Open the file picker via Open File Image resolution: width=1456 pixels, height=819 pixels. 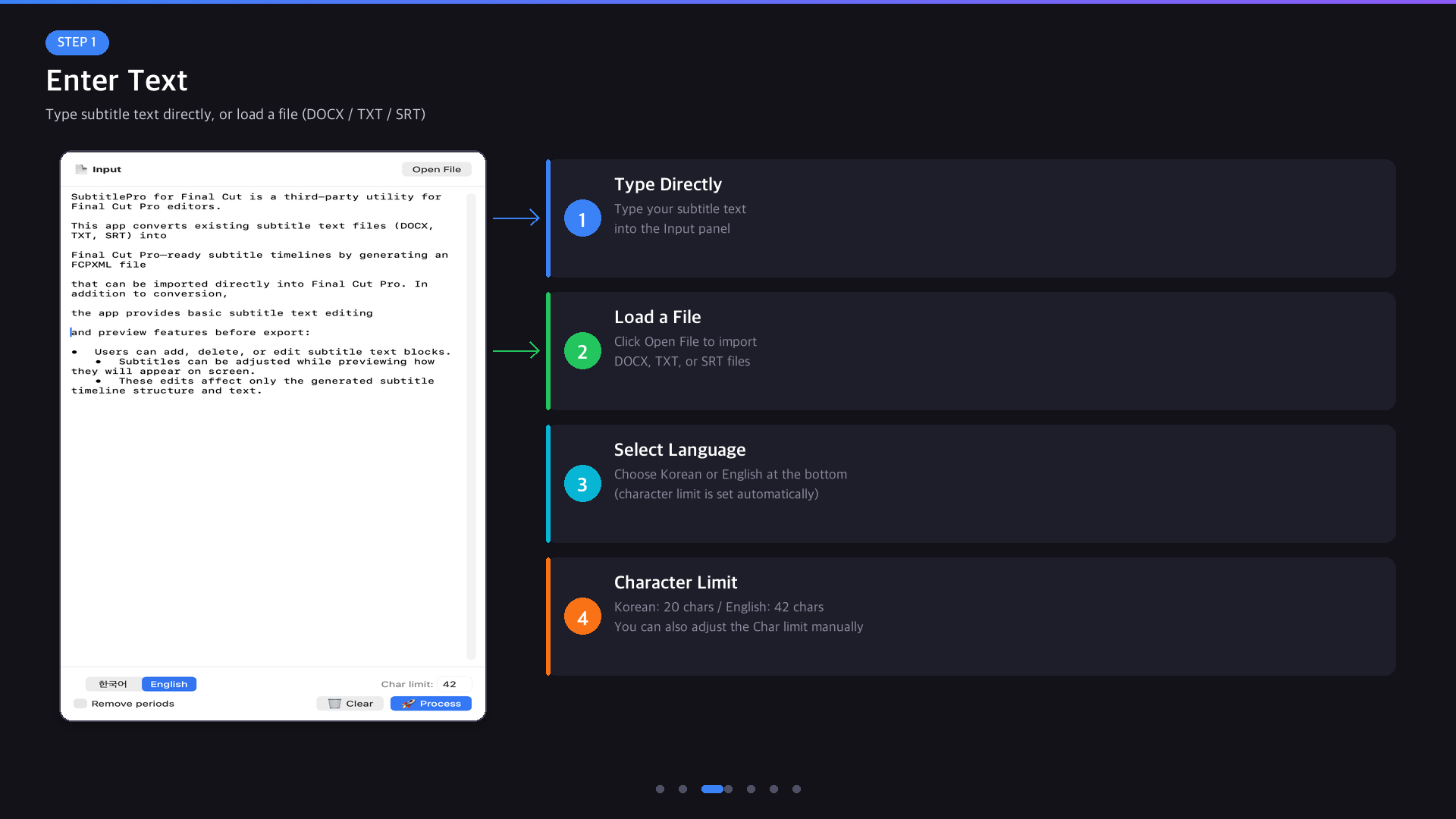(x=436, y=168)
